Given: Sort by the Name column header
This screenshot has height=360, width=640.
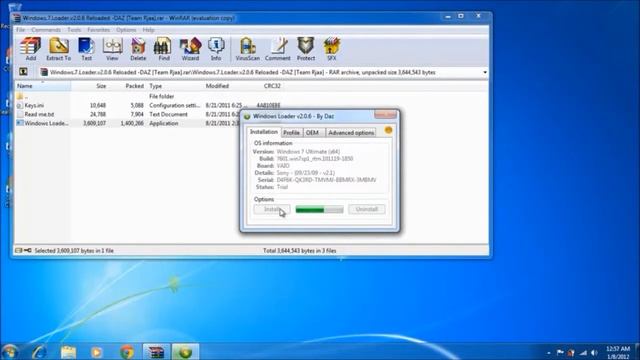Looking at the screenshot, I should (43, 86).
